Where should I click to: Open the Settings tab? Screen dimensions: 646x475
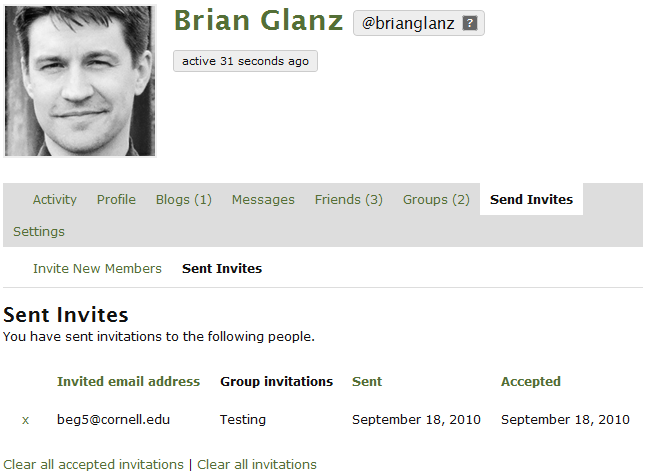click(39, 232)
